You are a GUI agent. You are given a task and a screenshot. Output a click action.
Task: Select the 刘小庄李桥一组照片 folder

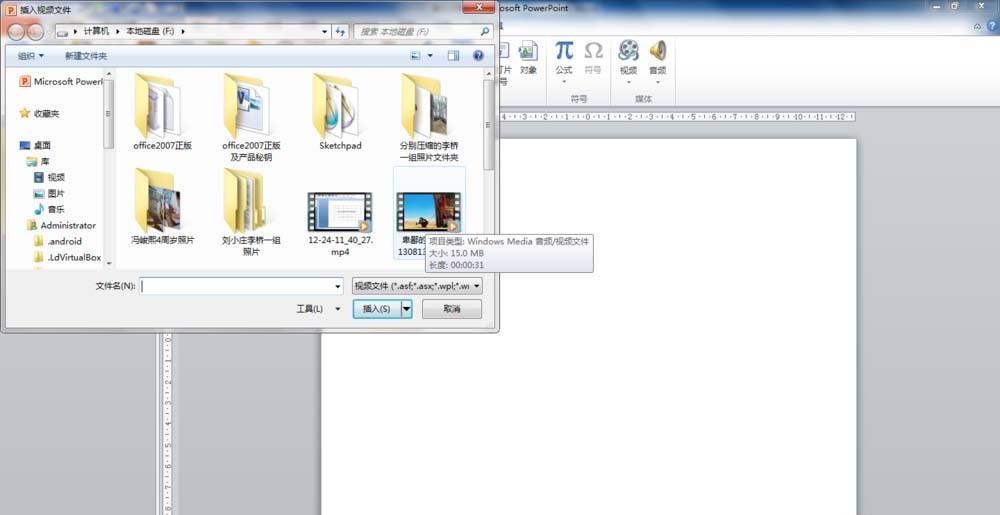(x=251, y=213)
